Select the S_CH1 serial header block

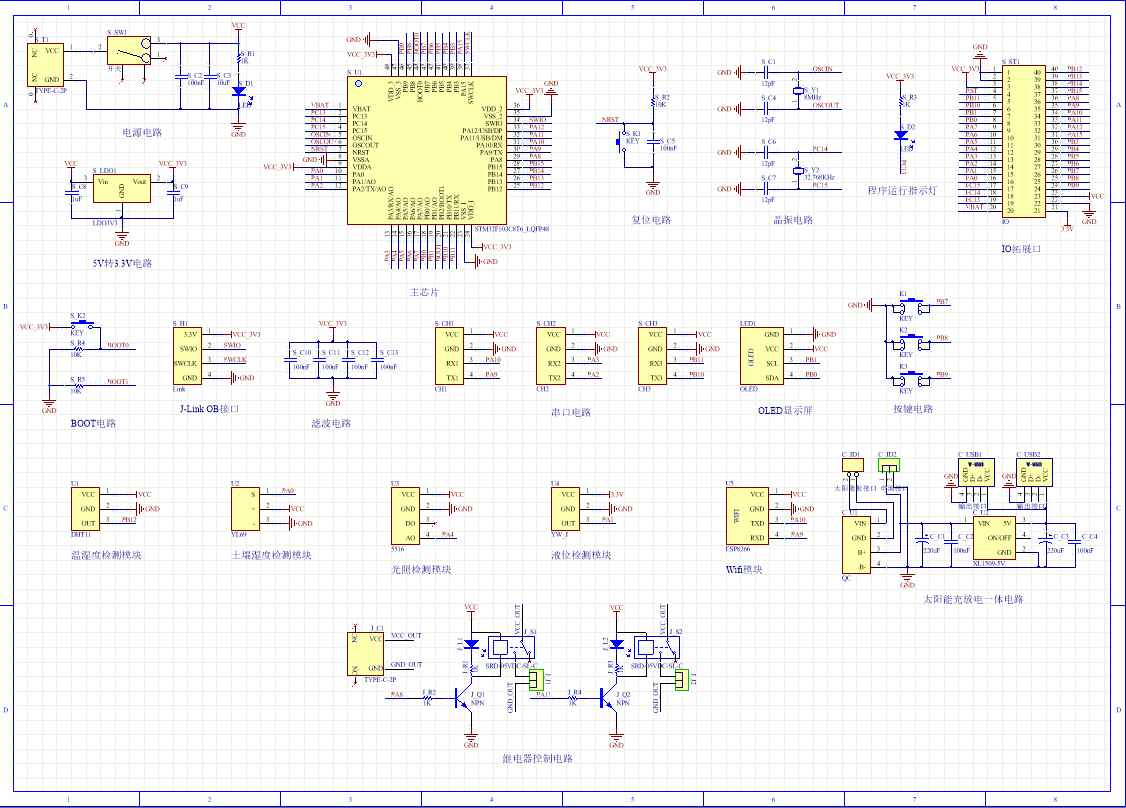coord(450,356)
